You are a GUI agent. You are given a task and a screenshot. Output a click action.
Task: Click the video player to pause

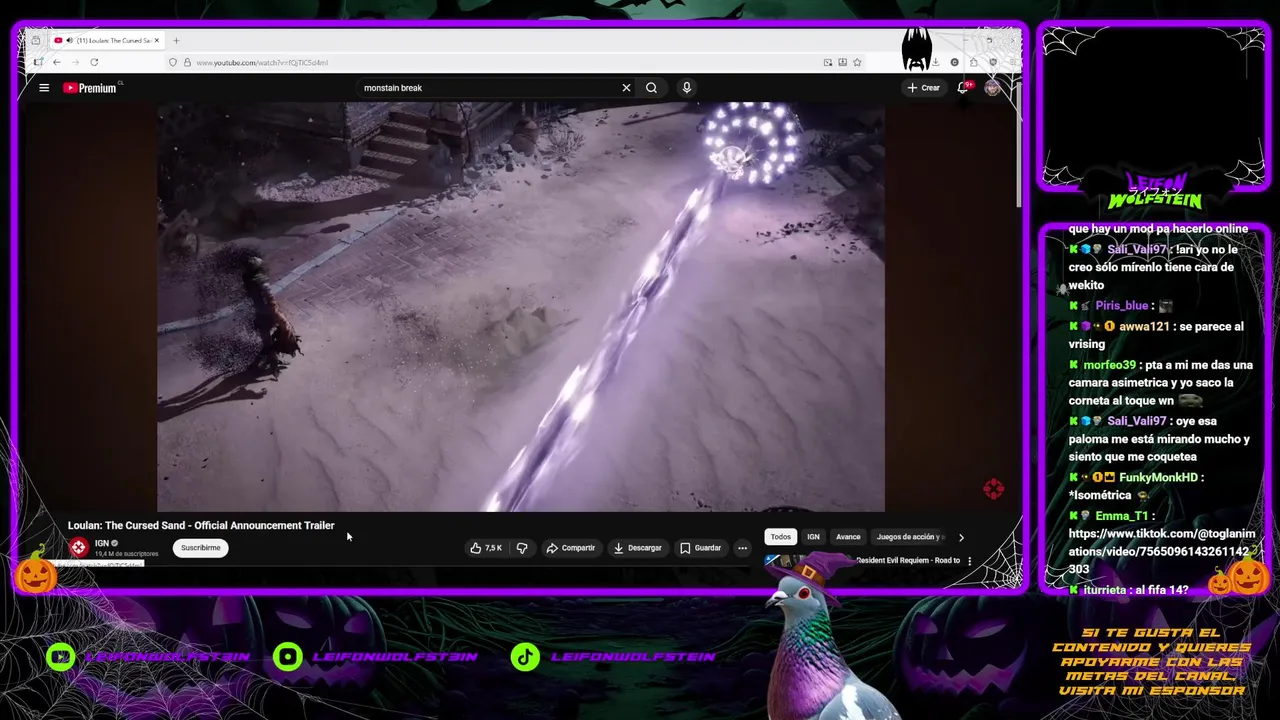(x=520, y=306)
